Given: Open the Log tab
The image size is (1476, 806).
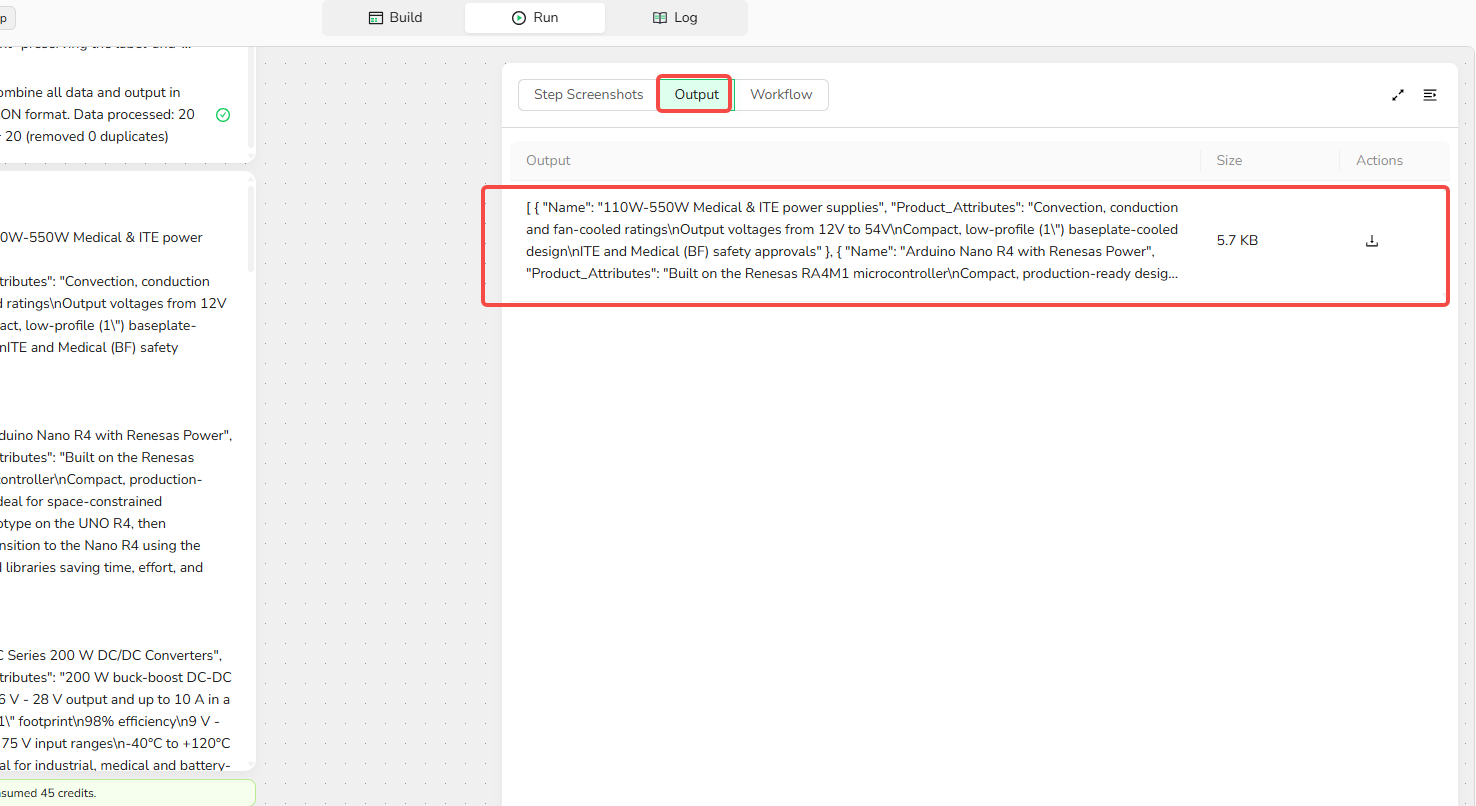Looking at the screenshot, I should (676, 18).
